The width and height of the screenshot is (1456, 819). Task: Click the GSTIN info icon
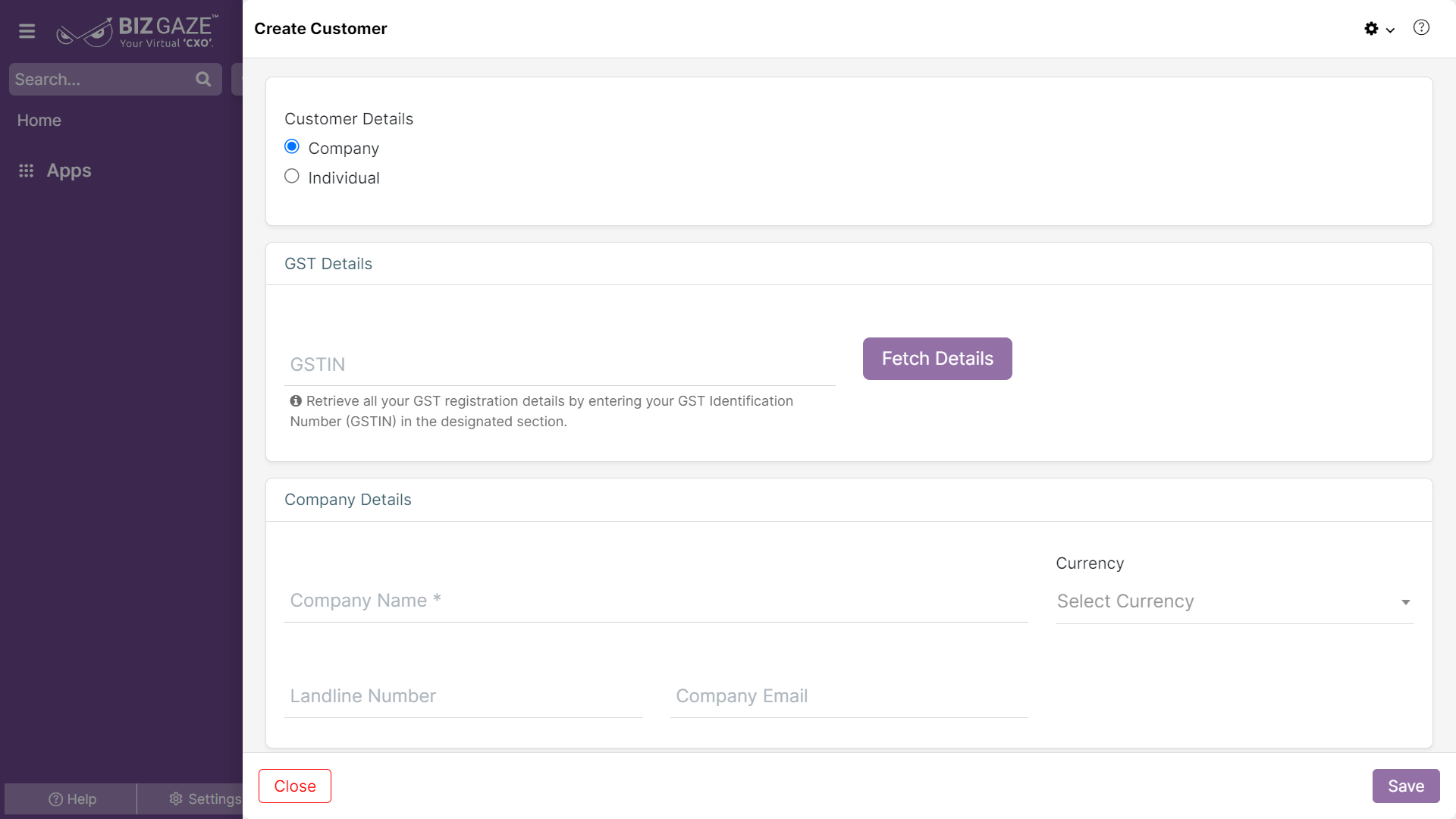pyautogui.click(x=296, y=401)
